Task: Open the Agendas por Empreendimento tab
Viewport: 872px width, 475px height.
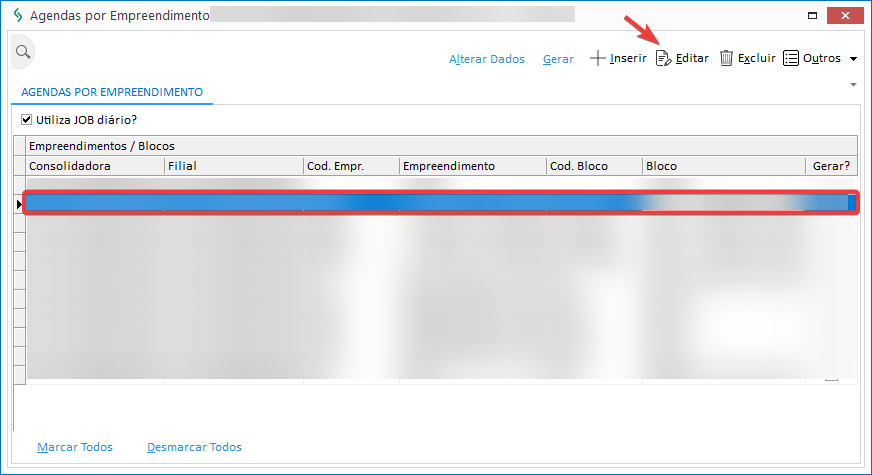Action: coord(112,92)
